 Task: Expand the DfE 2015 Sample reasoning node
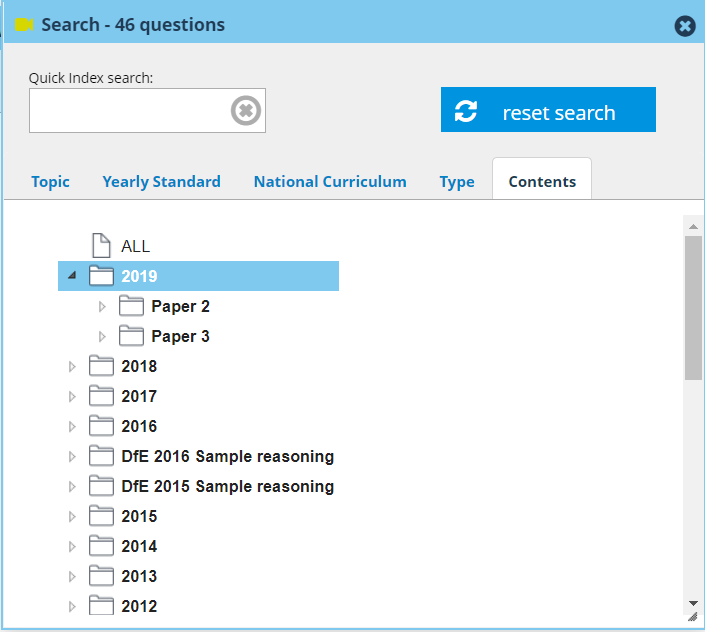pyautogui.click(x=71, y=486)
